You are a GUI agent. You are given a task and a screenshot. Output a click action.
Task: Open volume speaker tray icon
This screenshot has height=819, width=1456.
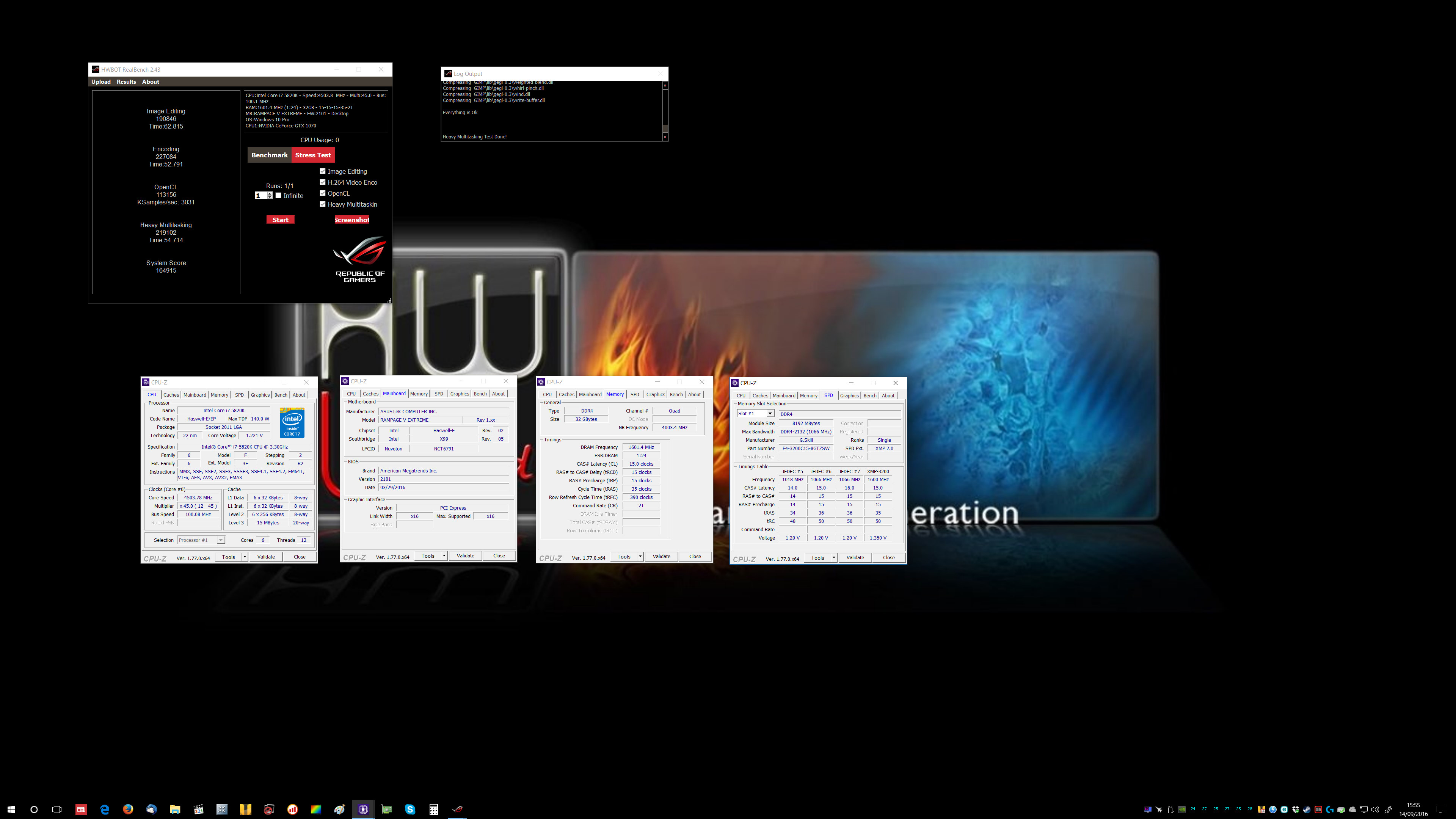pos(1375,810)
